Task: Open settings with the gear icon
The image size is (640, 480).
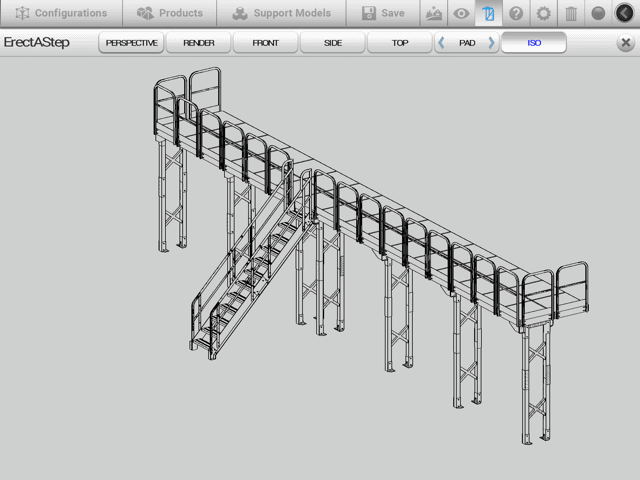Action: point(543,14)
